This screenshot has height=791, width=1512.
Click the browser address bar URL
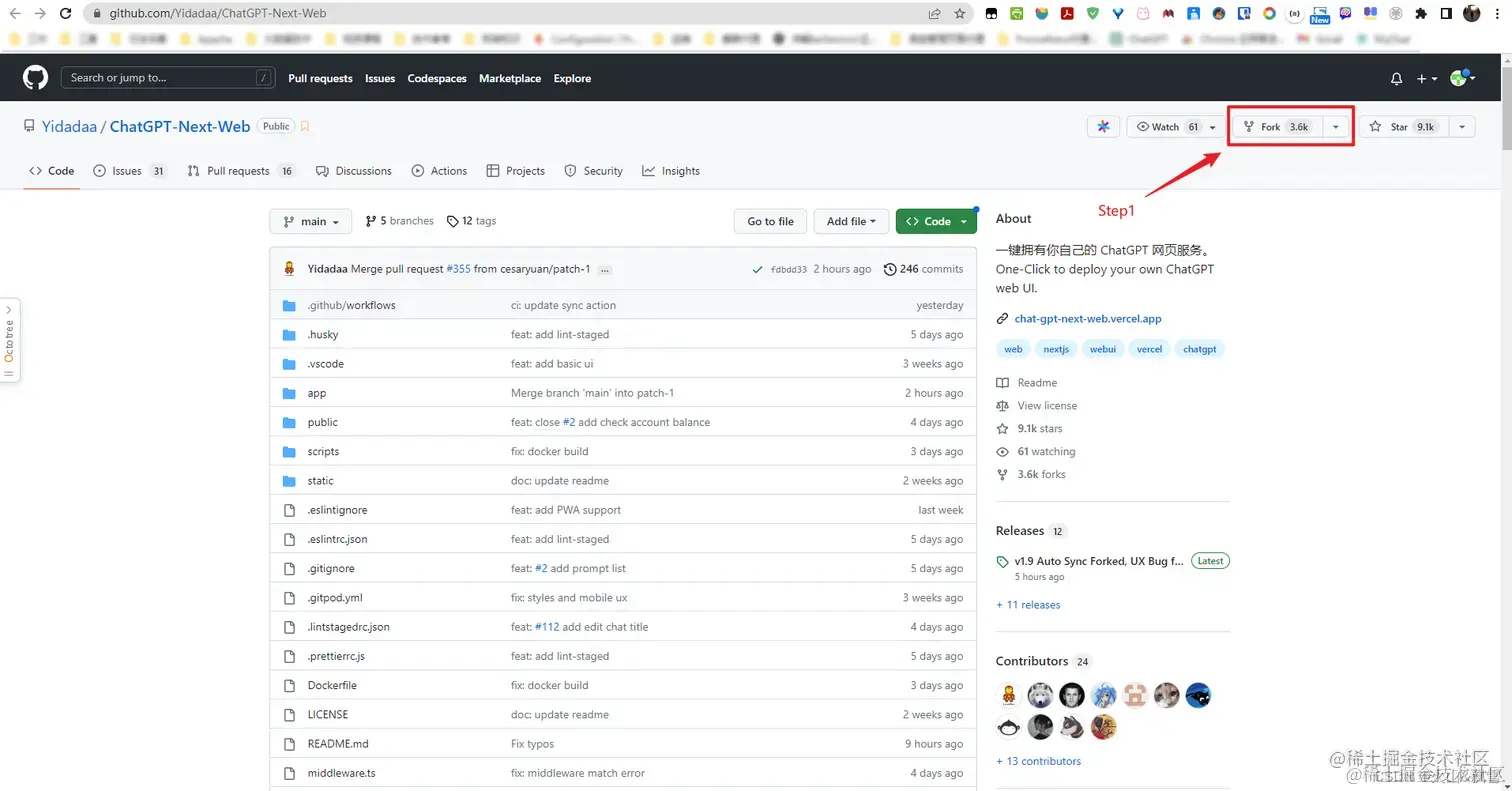(x=217, y=14)
